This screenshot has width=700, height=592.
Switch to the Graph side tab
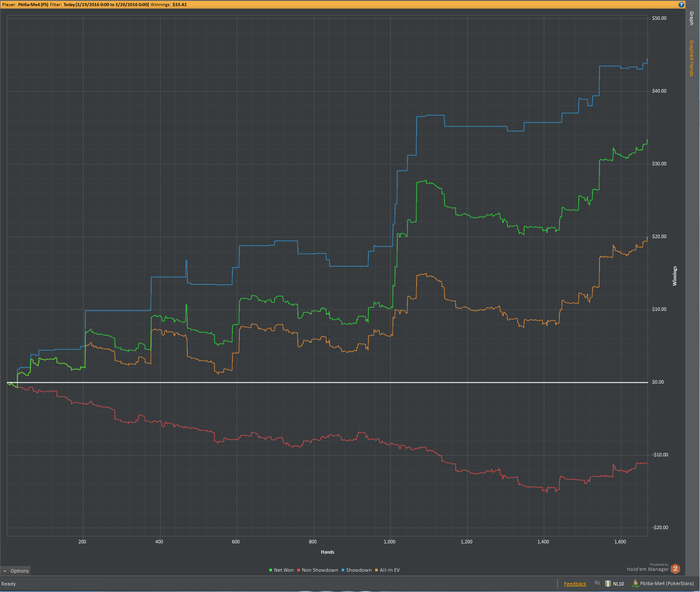tap(692, 18)
